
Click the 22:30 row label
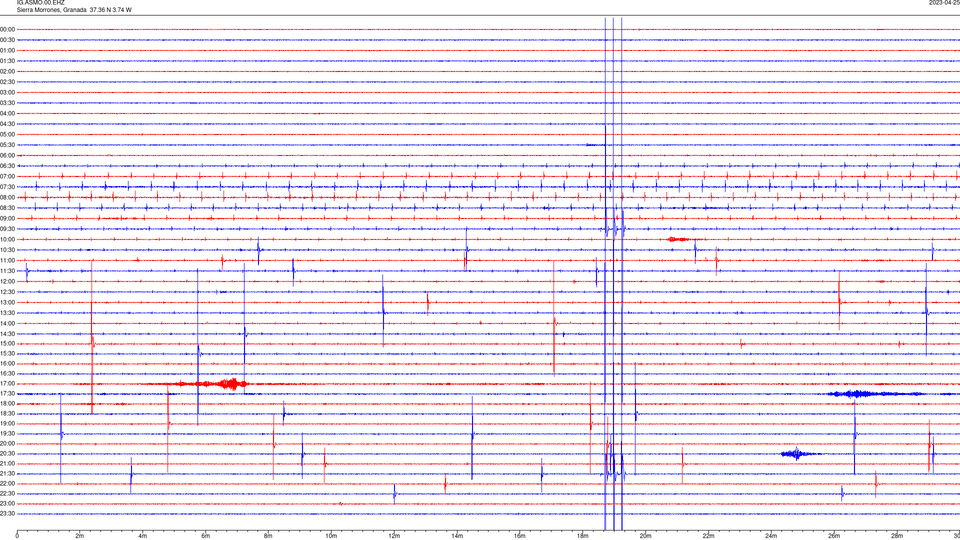click(x=7, y=493)
